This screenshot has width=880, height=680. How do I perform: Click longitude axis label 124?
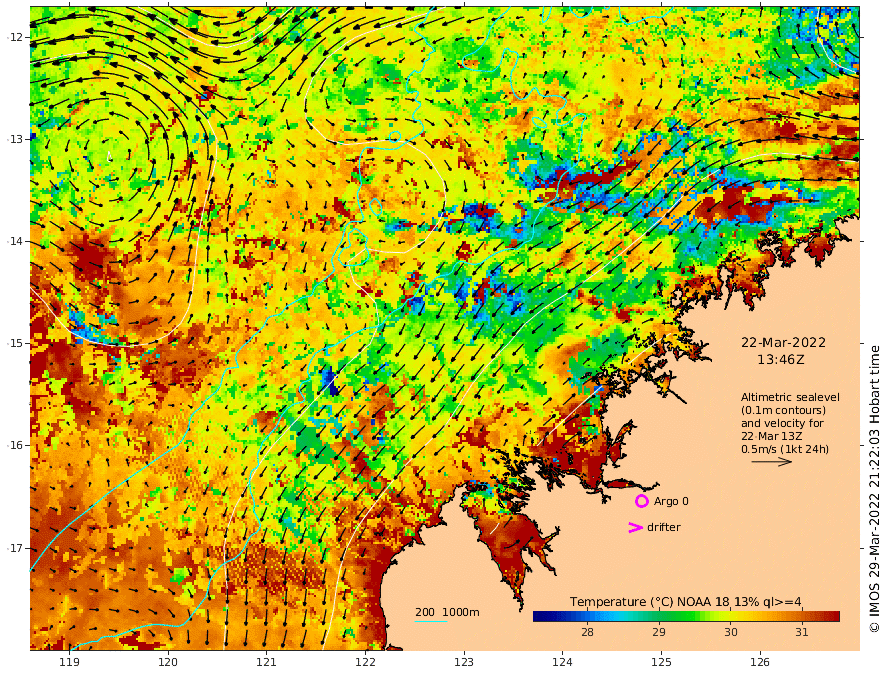point(563,662)
